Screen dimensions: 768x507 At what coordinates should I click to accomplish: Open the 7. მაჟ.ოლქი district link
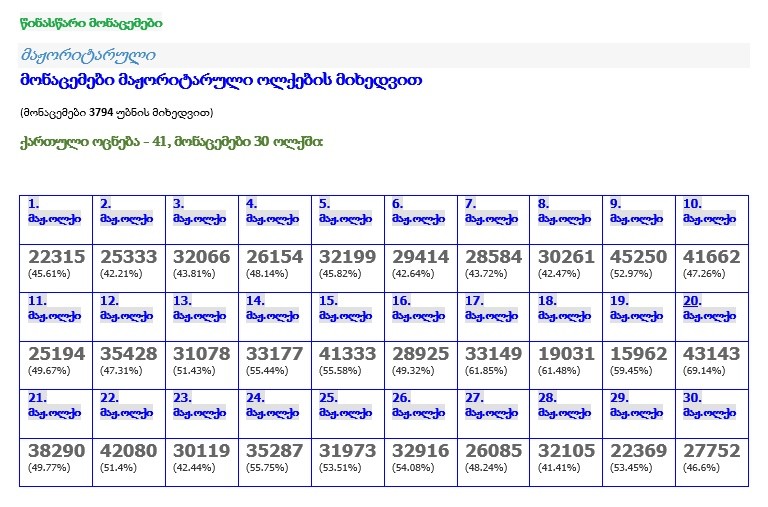coord(491,211)
